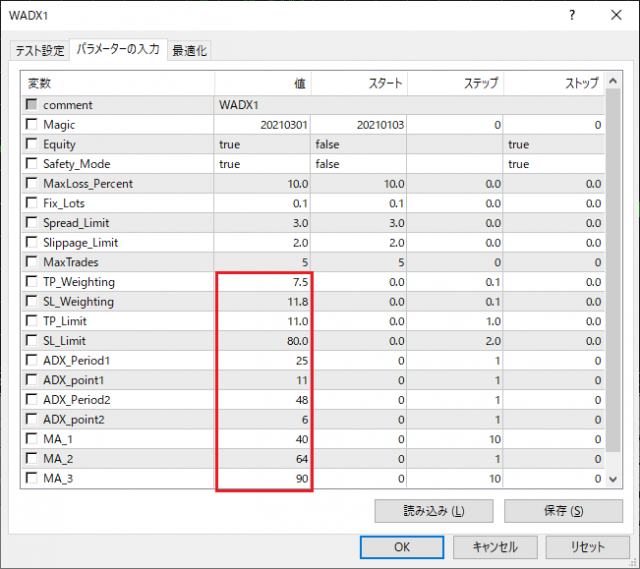Enable the ADX_Period1 checkbox
This screenshot has width=640, height=569.
pos(31,360)
